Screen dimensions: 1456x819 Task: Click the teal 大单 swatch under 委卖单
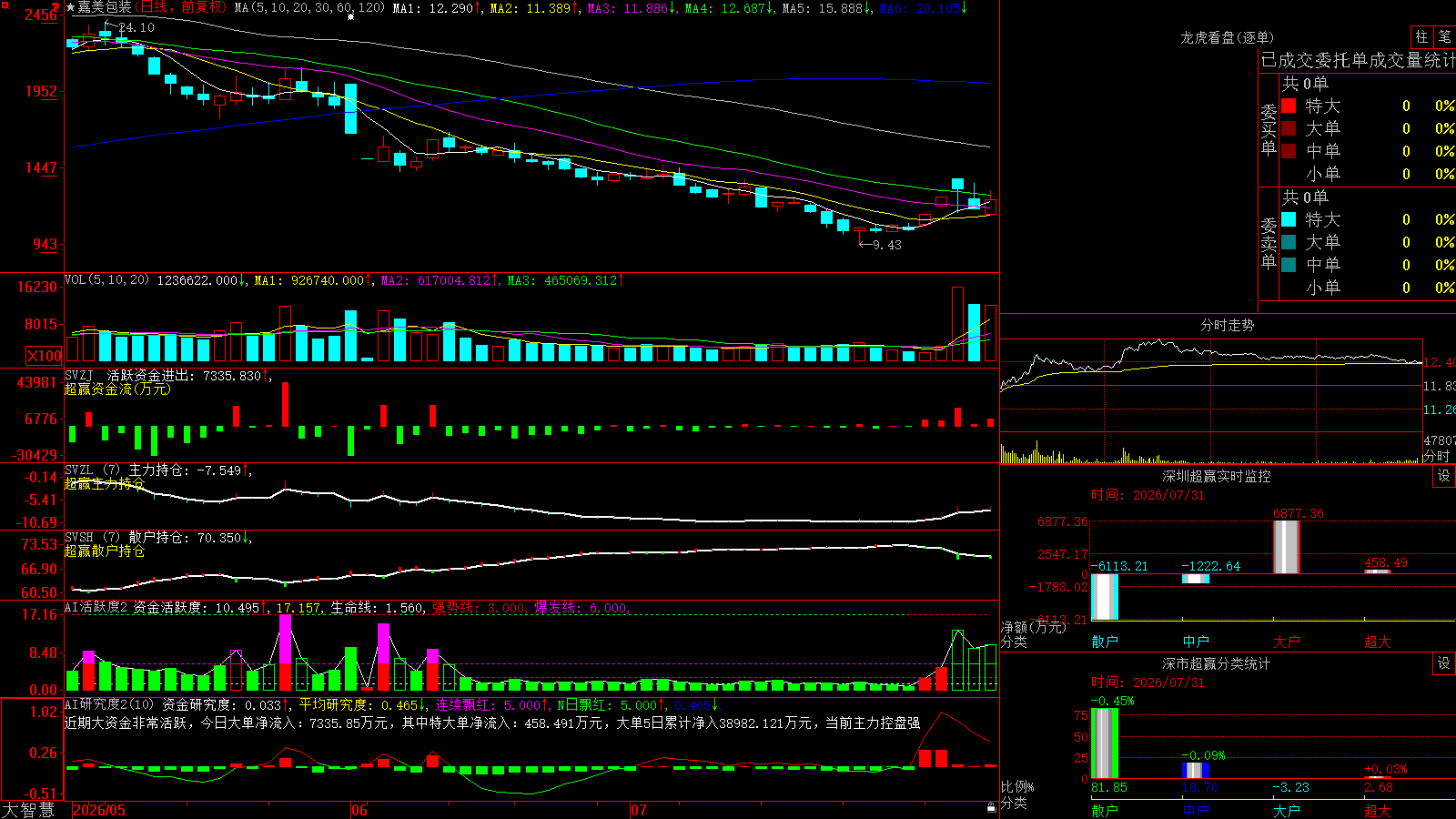[1289, 242]
